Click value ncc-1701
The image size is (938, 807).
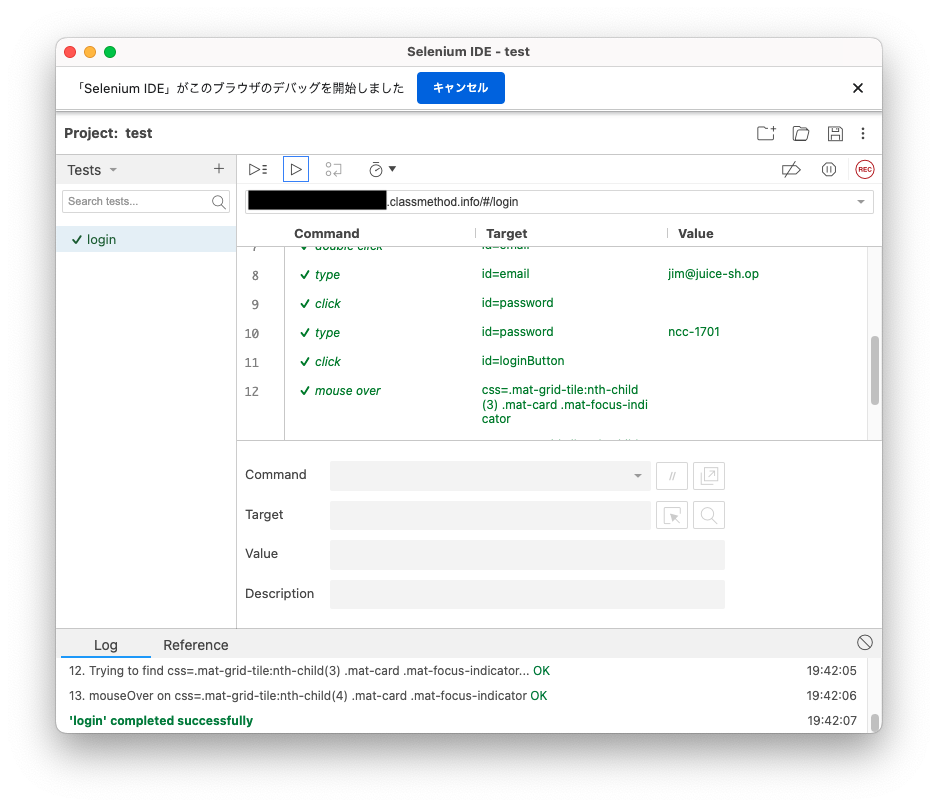click(693, 332)
